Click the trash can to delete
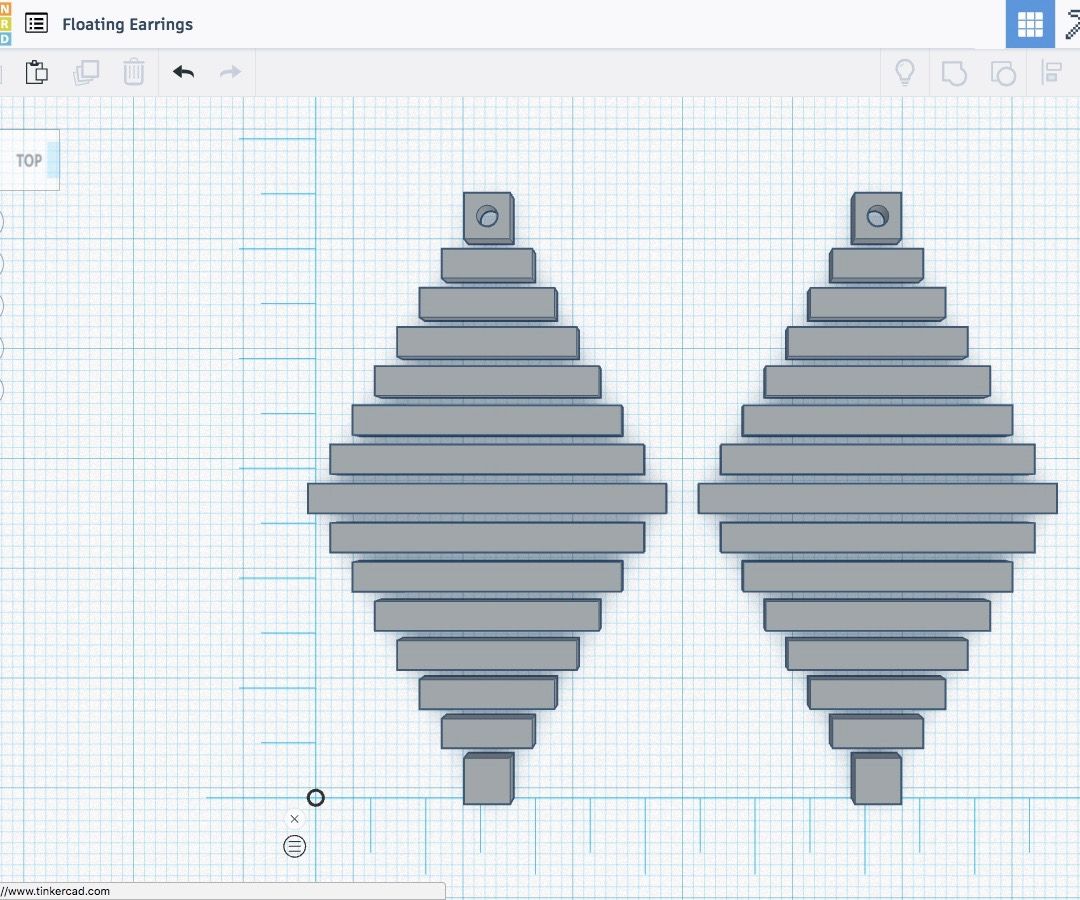Image resolution: width=1080 pixels, height=900 pixels. coord(134,71)
